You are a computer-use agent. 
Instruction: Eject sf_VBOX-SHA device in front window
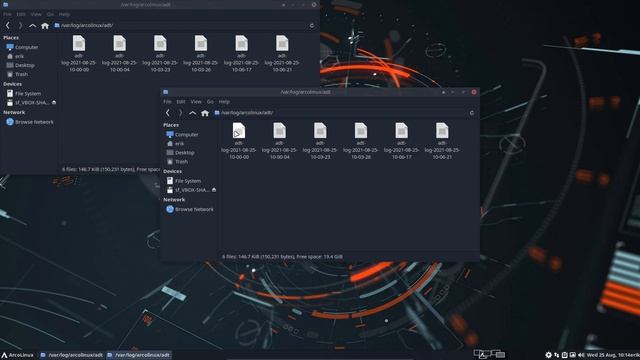(214, 190)
